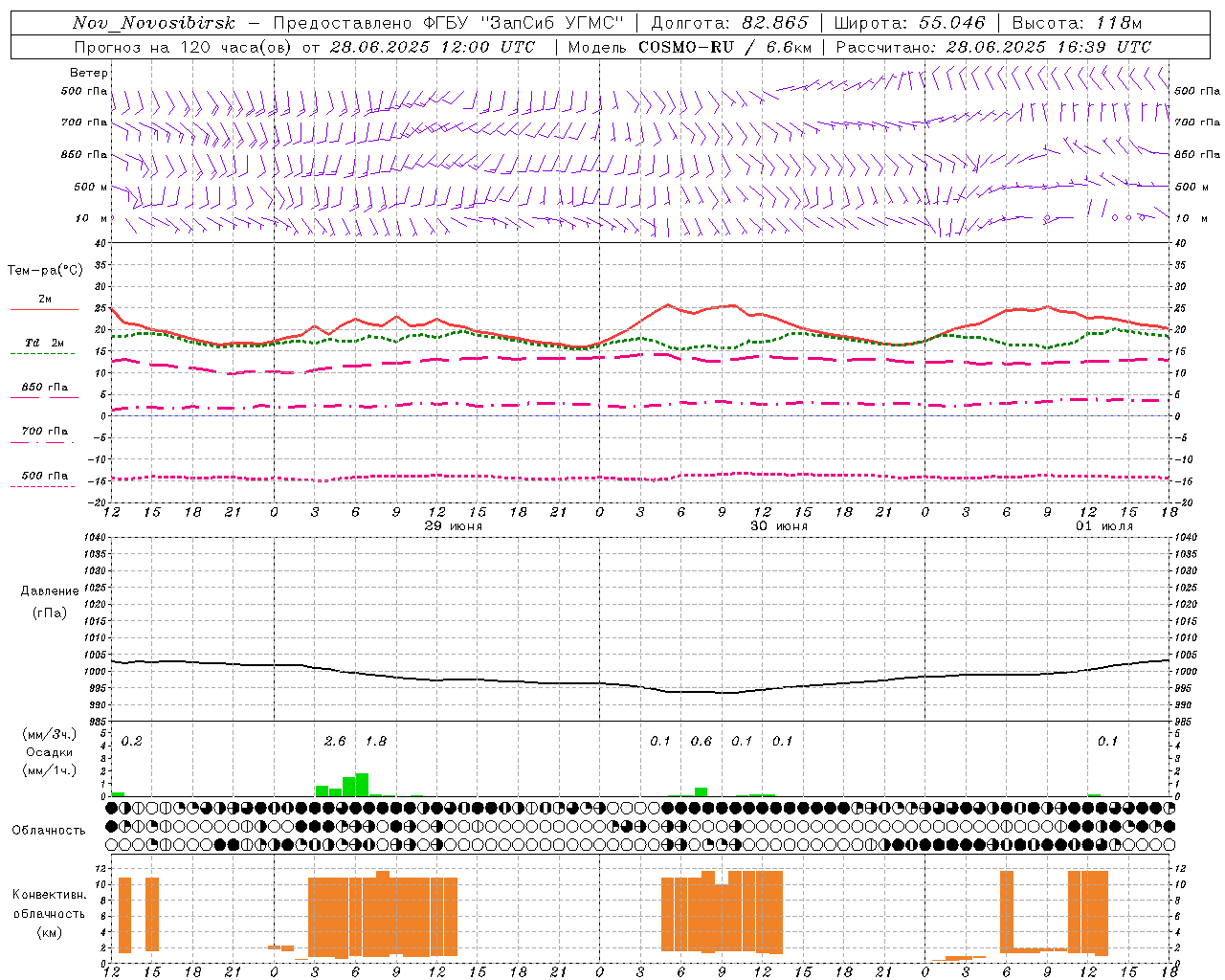Screen dimensions: 1225x980
Task: Click the "(мм/3ч.)" unit label
Action: pyautogui.click(x=49, y=734)
